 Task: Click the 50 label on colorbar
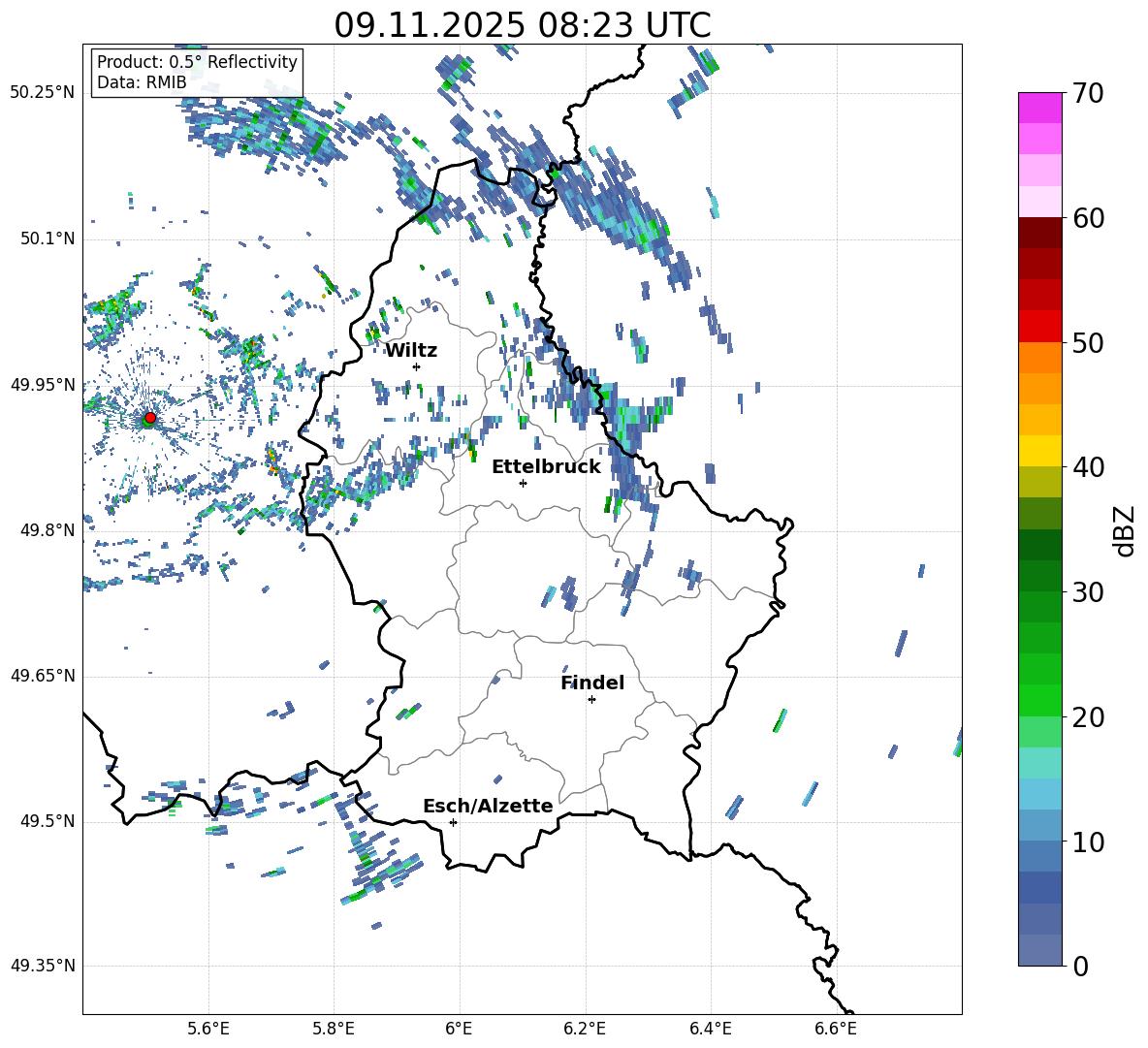[x=1088, y=343]
